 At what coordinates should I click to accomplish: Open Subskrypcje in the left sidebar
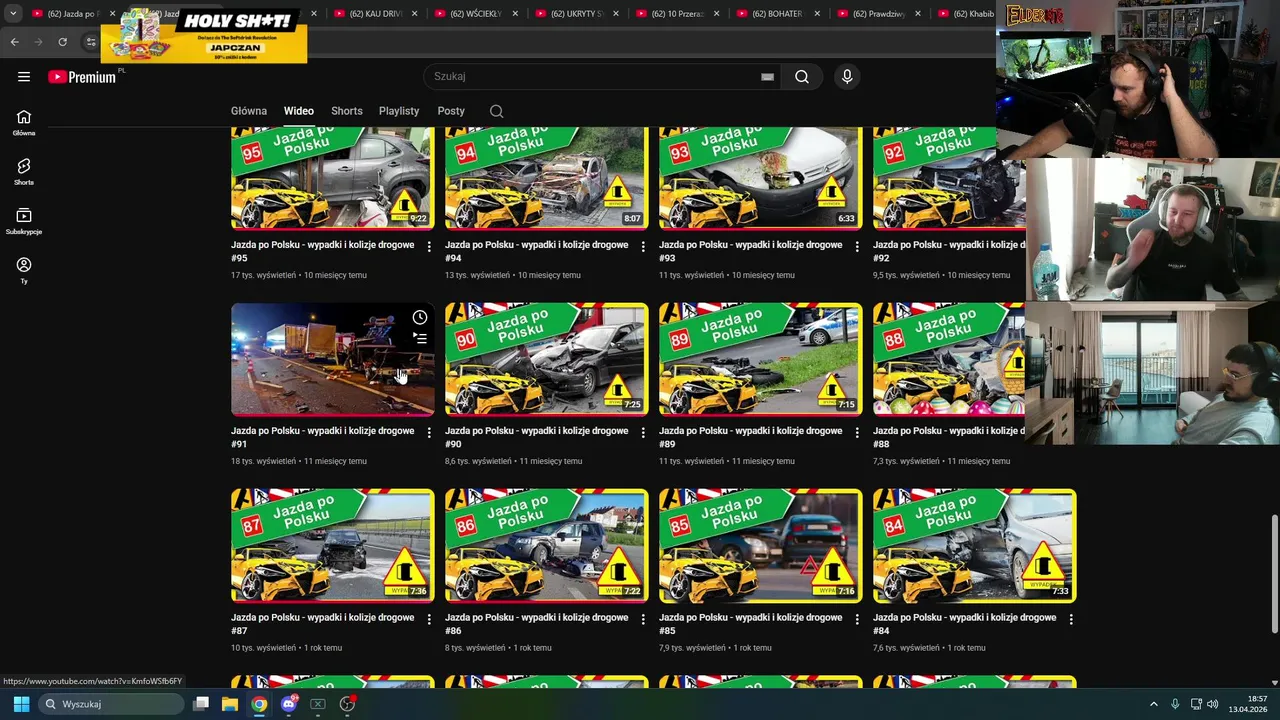coord(24,221)
